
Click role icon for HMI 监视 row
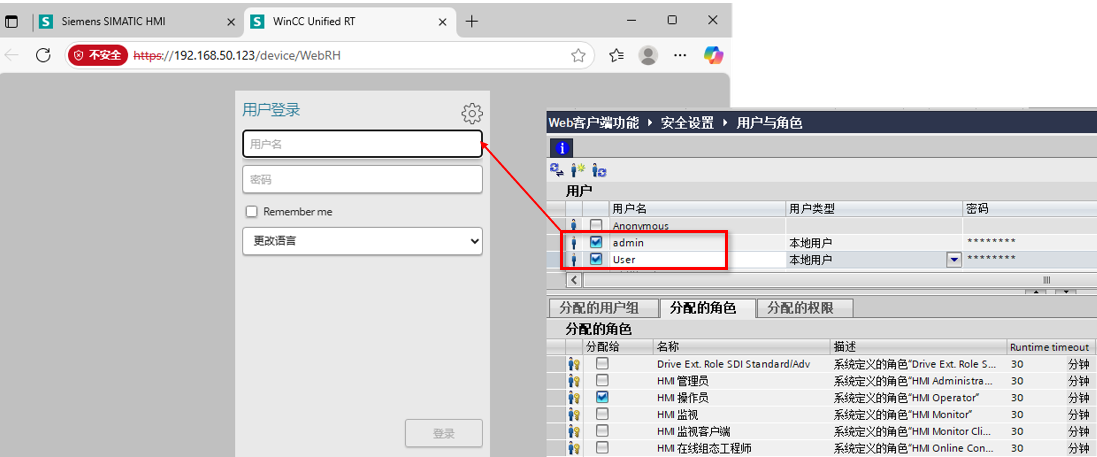[574, 414]
